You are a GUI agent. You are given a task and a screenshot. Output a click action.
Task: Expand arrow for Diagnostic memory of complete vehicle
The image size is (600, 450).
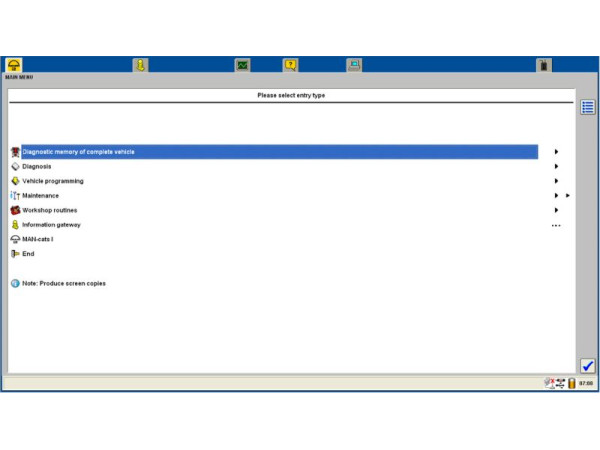click(x=556, y=152)
